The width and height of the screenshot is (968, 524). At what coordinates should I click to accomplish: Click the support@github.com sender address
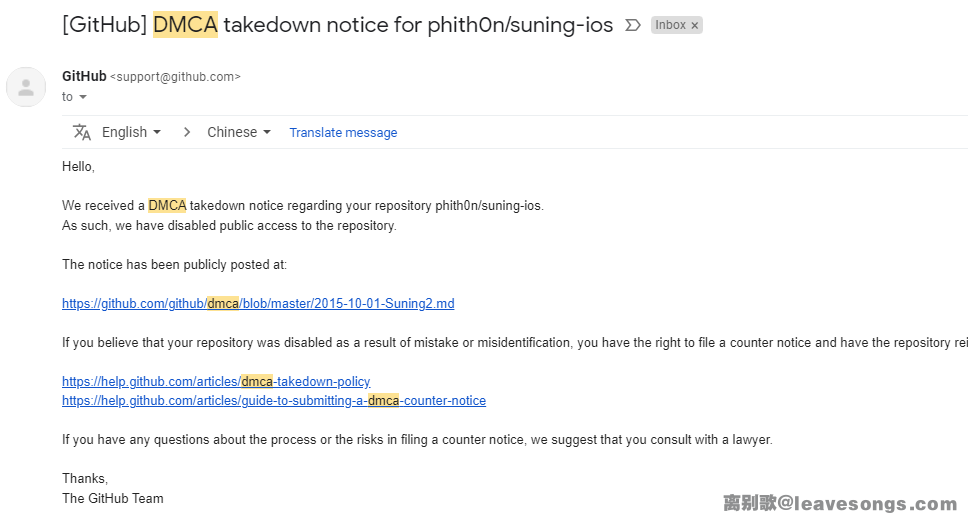click(x=175, y=77)
